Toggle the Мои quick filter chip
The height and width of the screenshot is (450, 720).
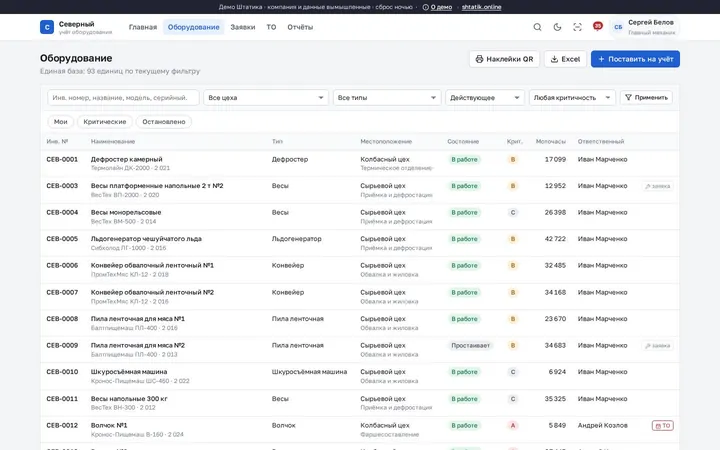click(x=61, y=122)
